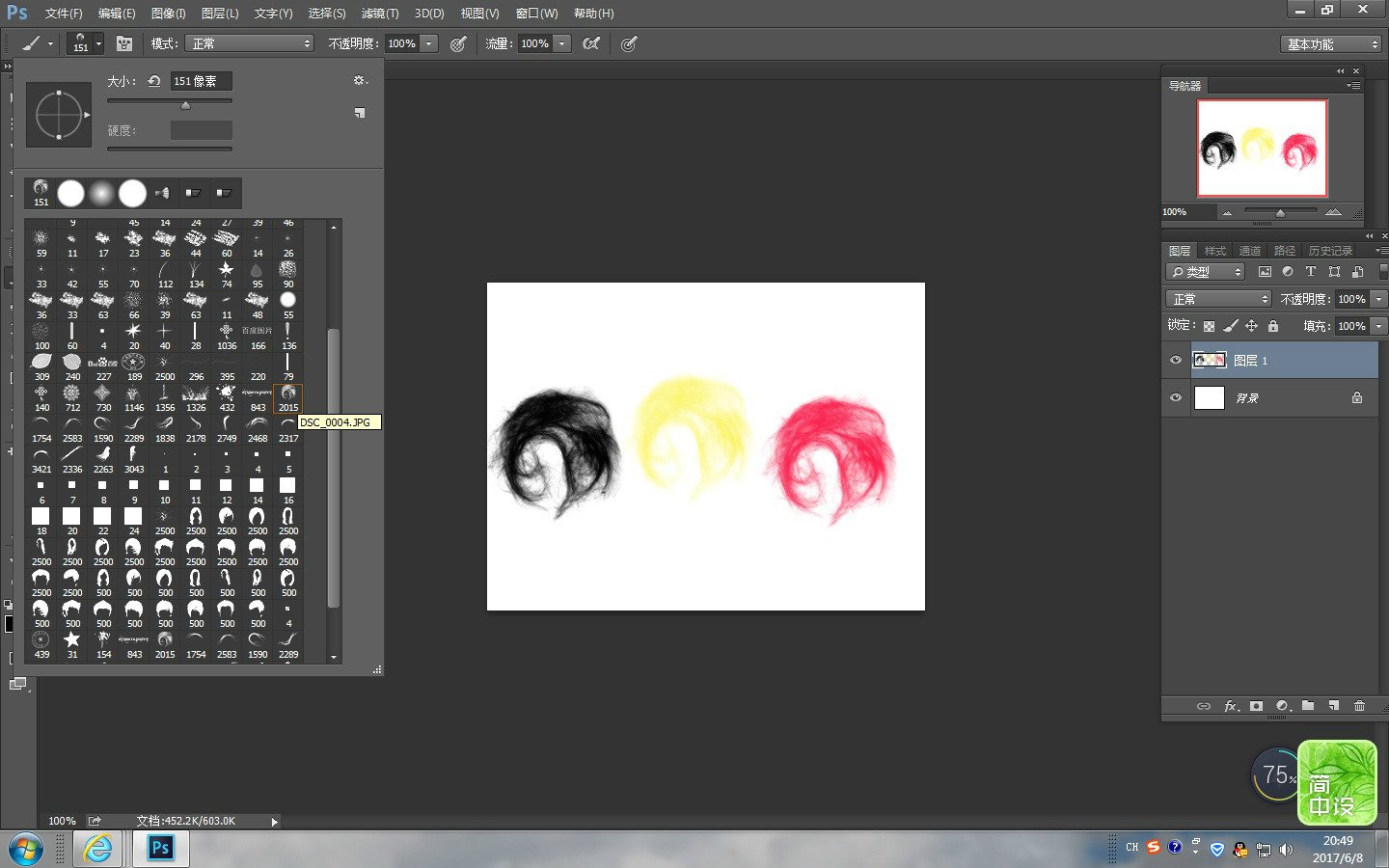Viewport: 1389px width, 868px height.
Task: Open the brush panel toggle icon
Action: click(x=124, y=43)
